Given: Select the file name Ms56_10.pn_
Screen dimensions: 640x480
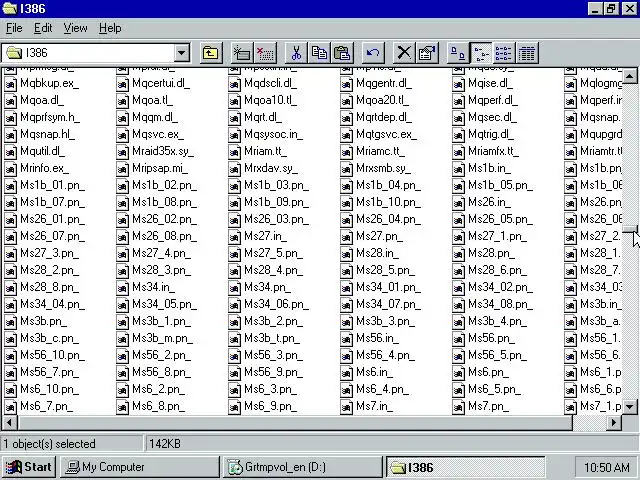Looking at the screenshot, I should [x=53, y=356].
